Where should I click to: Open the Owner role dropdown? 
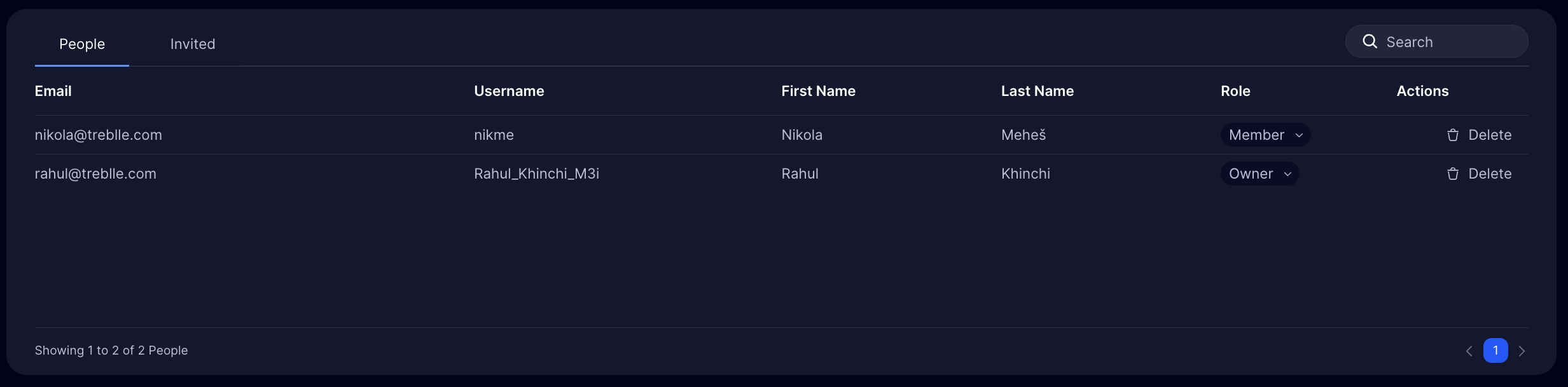1259,174
